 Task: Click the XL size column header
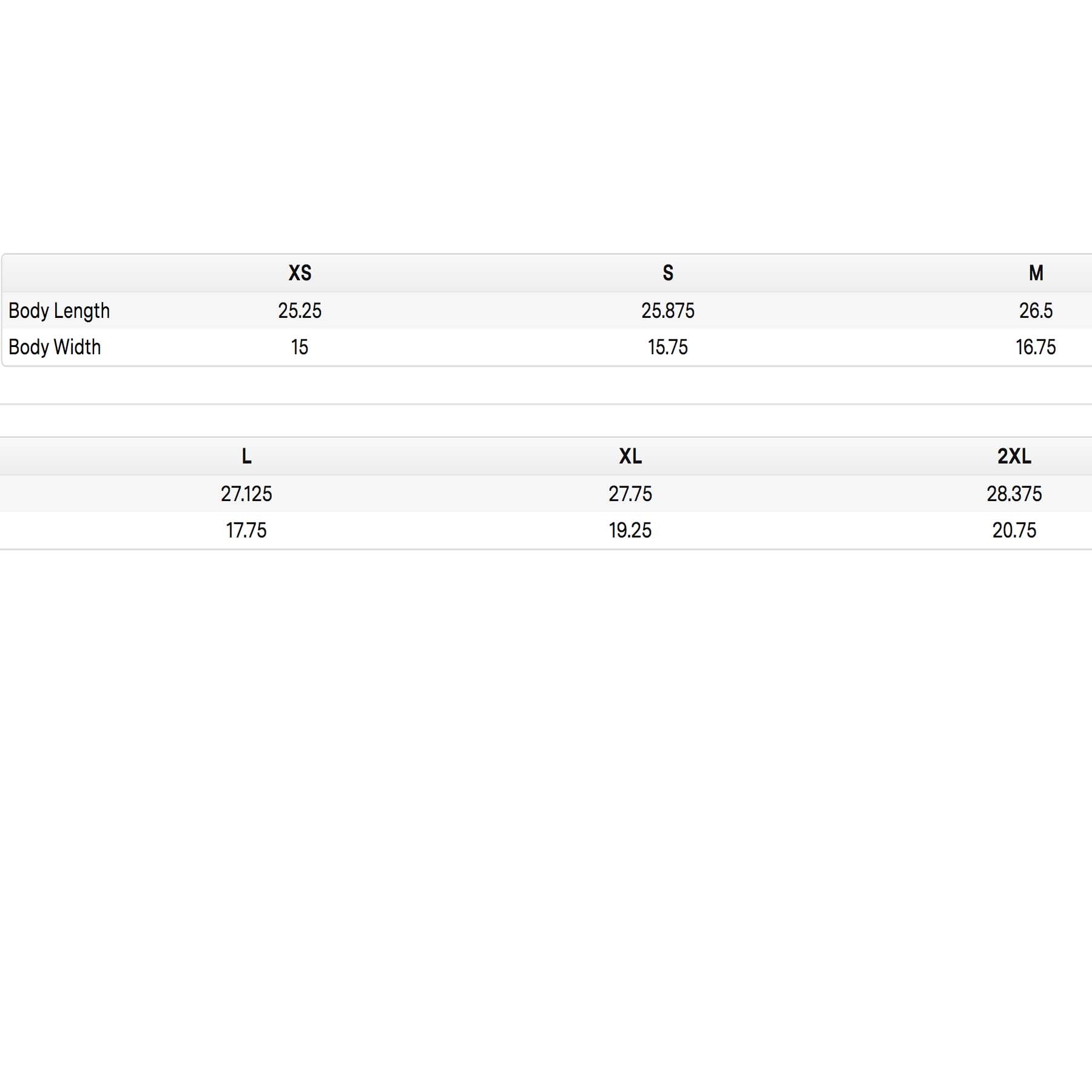point(630,456)
